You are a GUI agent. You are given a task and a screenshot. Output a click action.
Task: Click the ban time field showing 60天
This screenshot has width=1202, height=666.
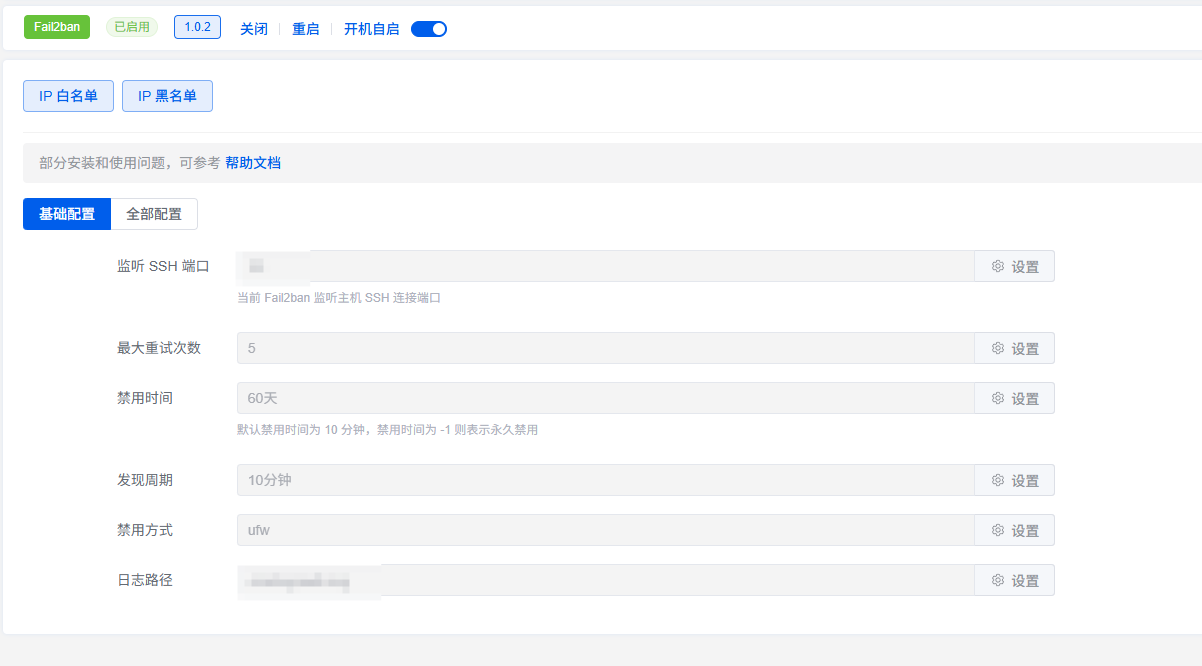tap(605, 398)
